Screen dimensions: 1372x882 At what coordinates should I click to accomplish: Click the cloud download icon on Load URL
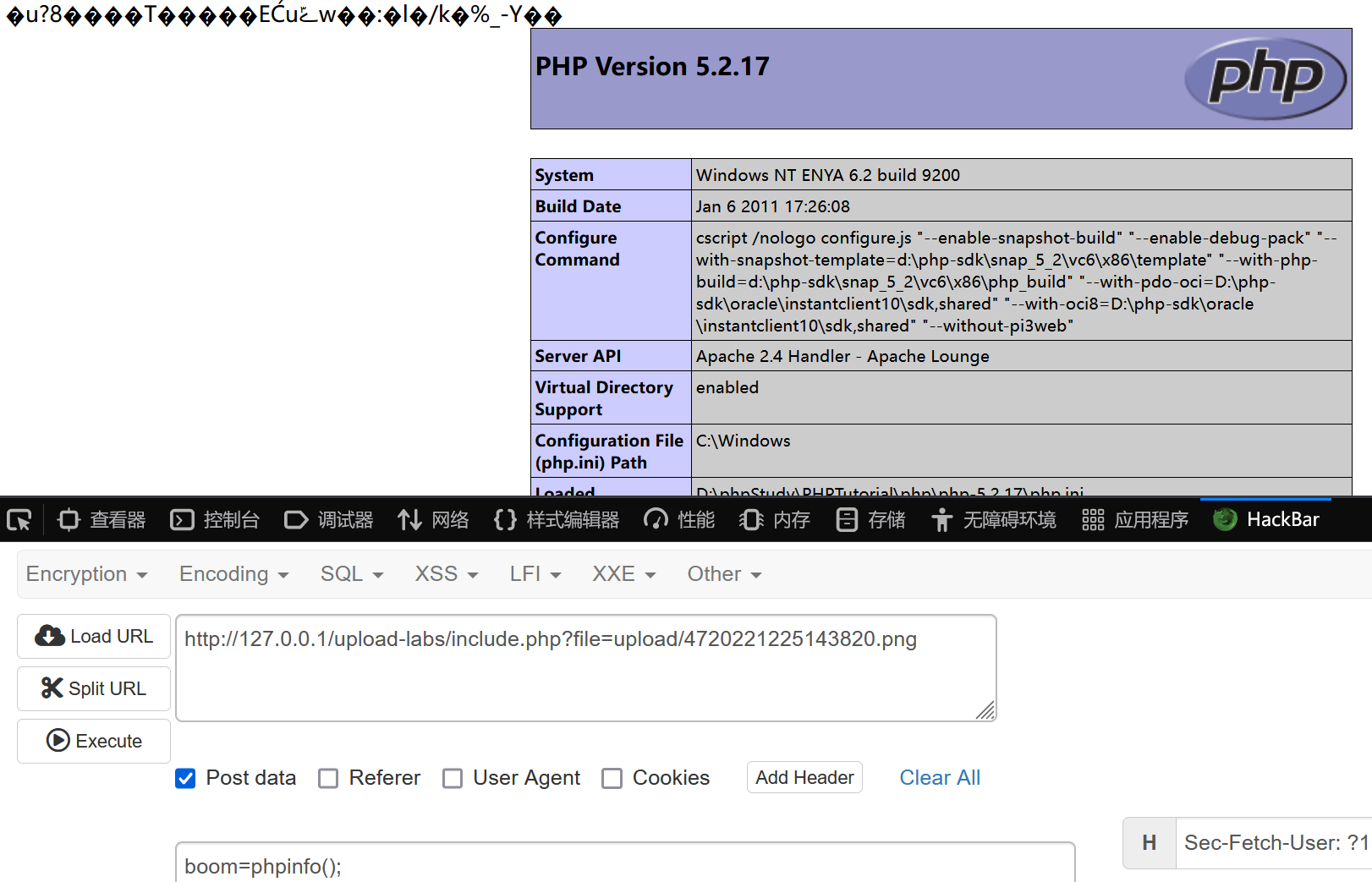click(50, 636)
